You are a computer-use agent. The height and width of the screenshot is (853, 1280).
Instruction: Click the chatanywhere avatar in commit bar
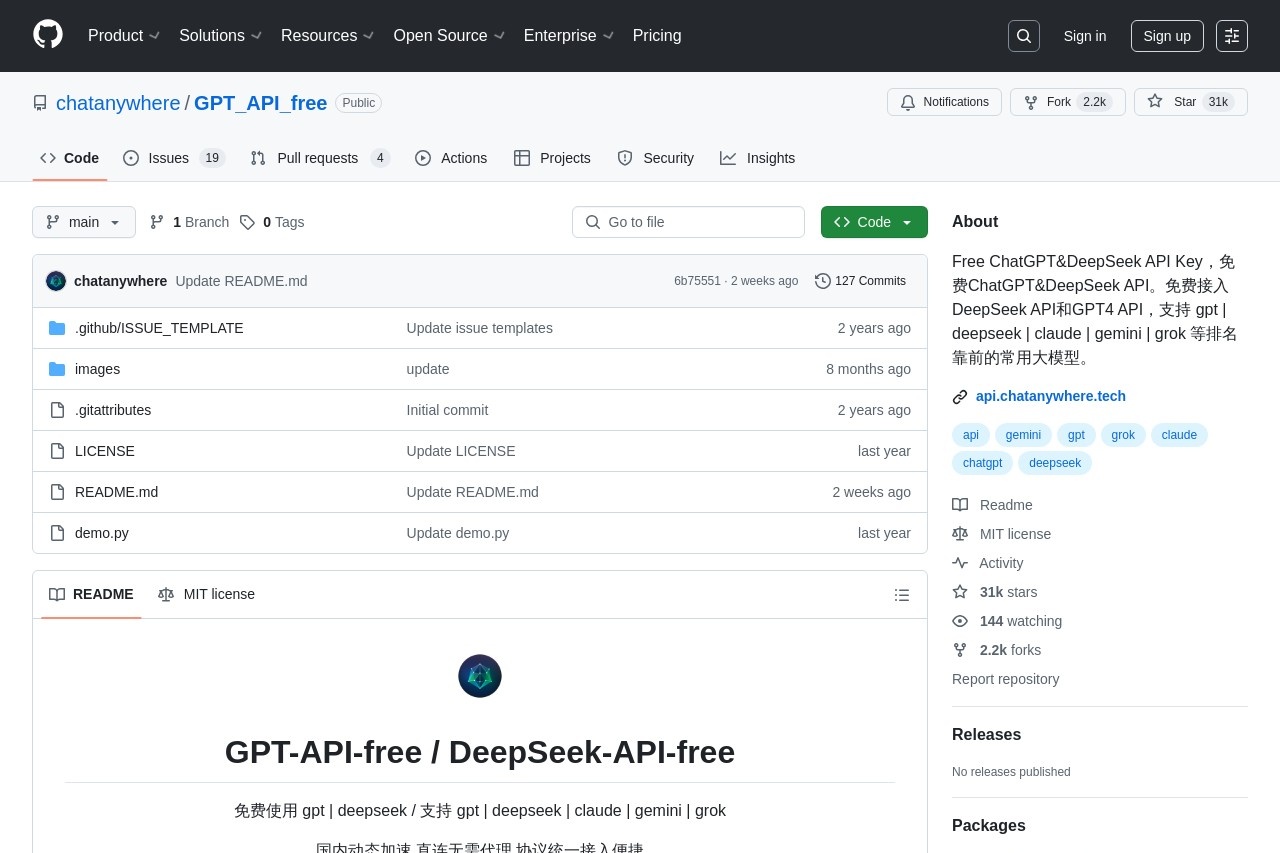click(56, 281)
